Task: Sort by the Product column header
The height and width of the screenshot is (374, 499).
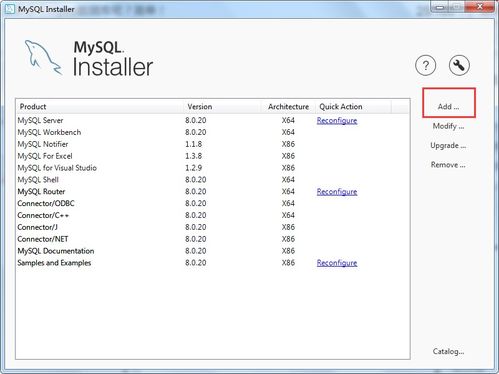Action: tap(99, 107)
